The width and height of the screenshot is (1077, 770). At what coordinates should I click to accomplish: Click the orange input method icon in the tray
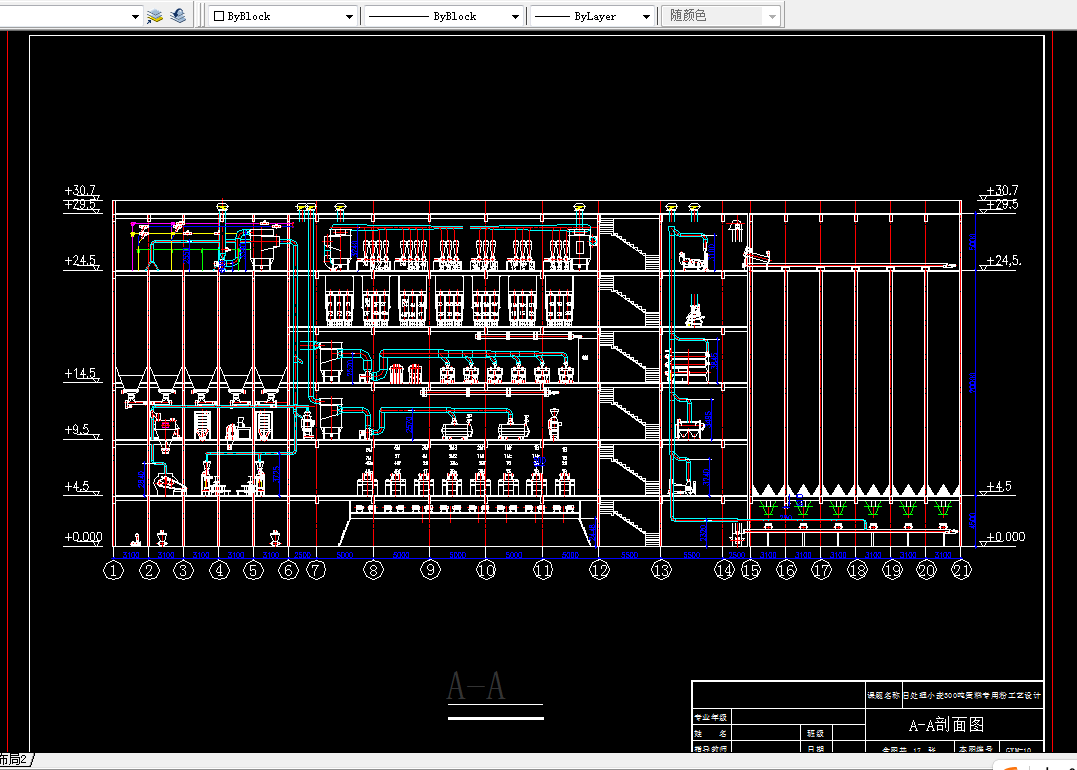[1010, 767]
